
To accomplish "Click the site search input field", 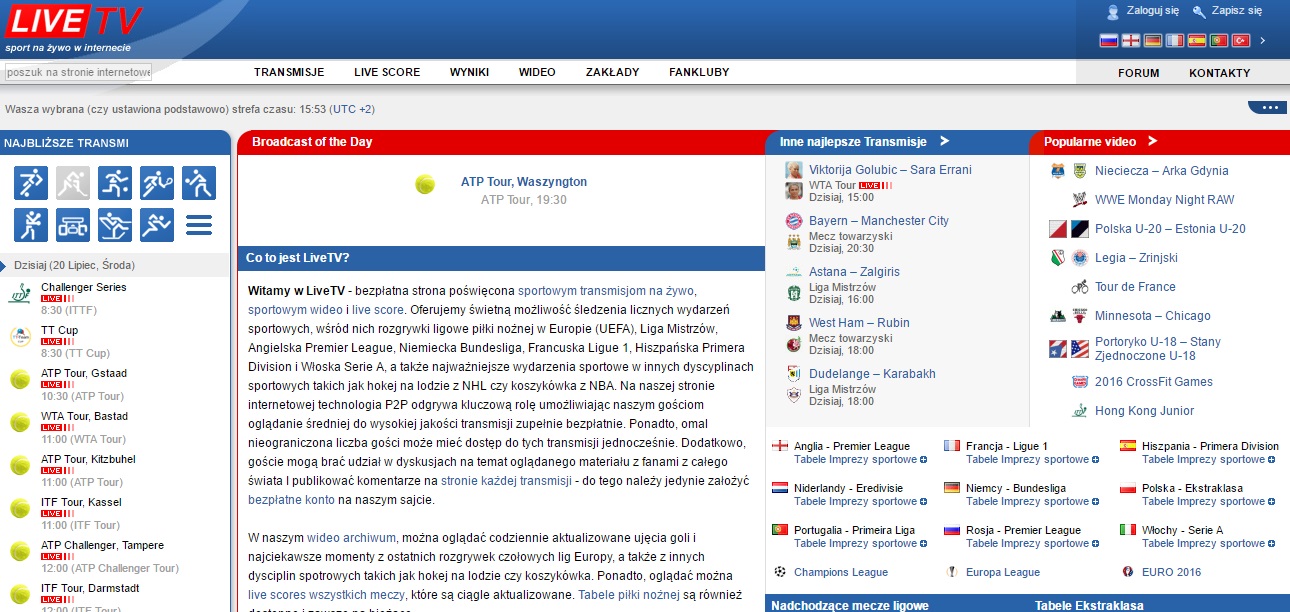I will click(78, 72).
